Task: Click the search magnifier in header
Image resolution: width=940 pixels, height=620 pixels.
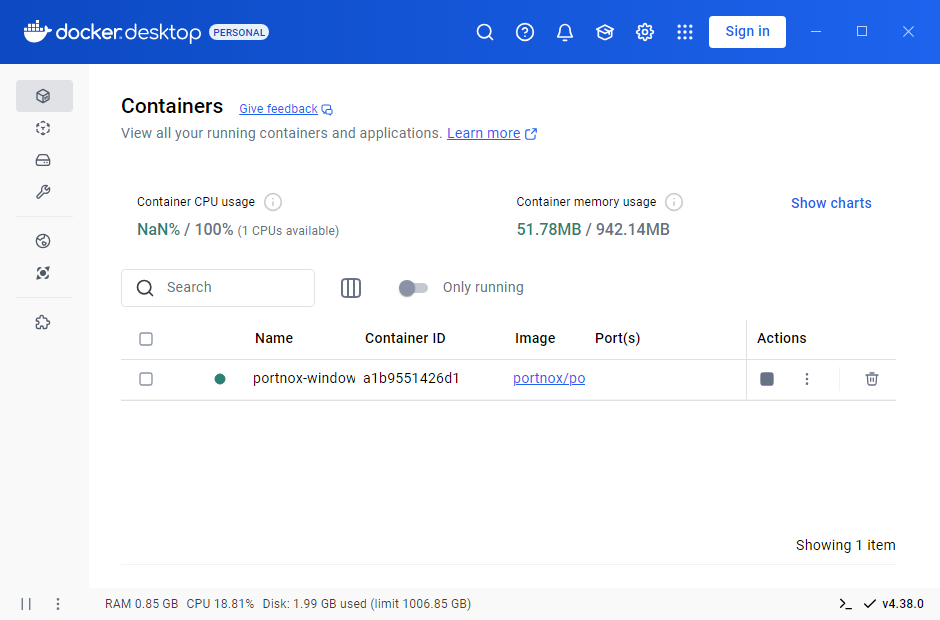Action: click(485, 32)
